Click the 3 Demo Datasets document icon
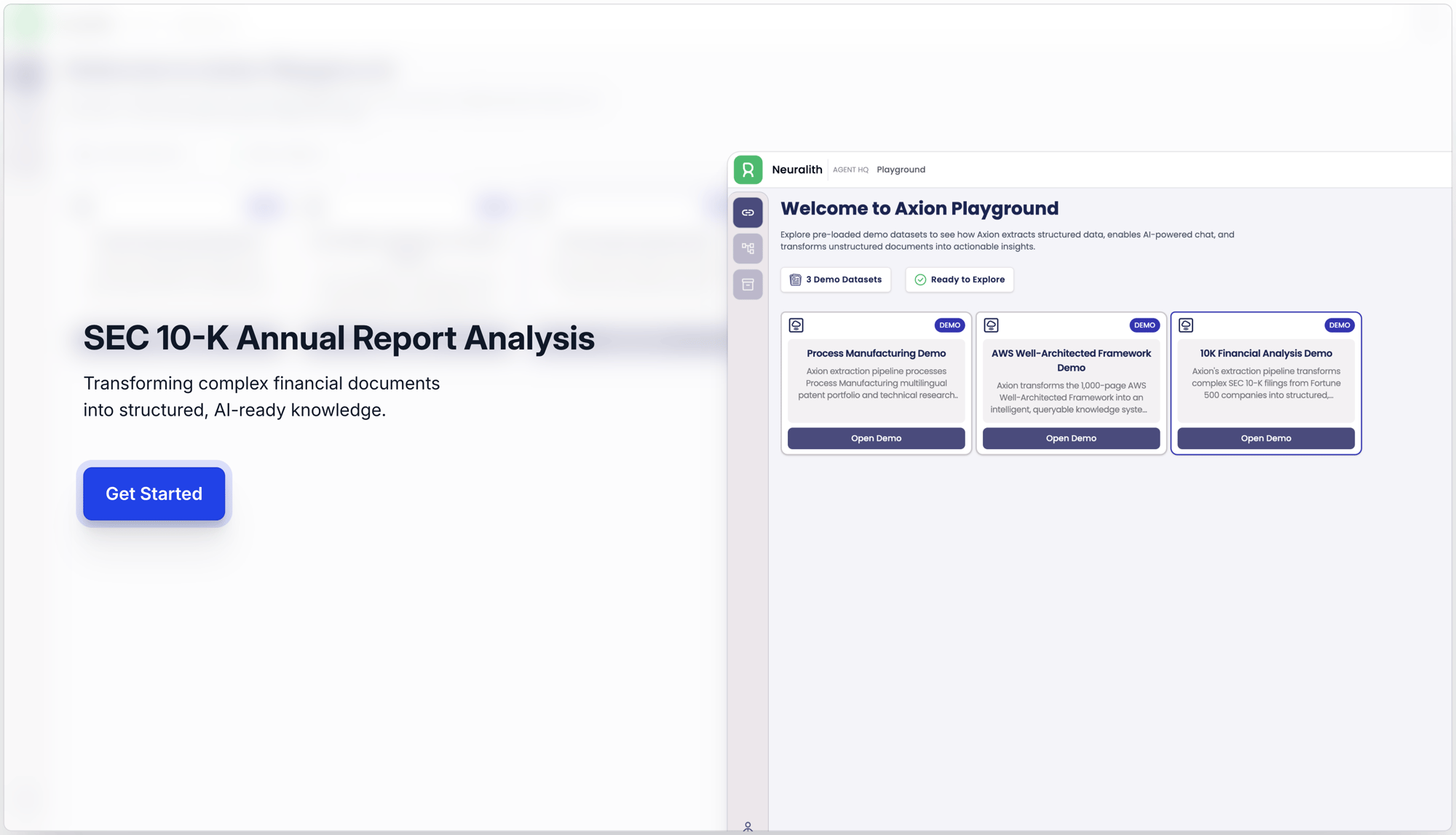Screen dimensions: 1456x835 pos(795,280)
